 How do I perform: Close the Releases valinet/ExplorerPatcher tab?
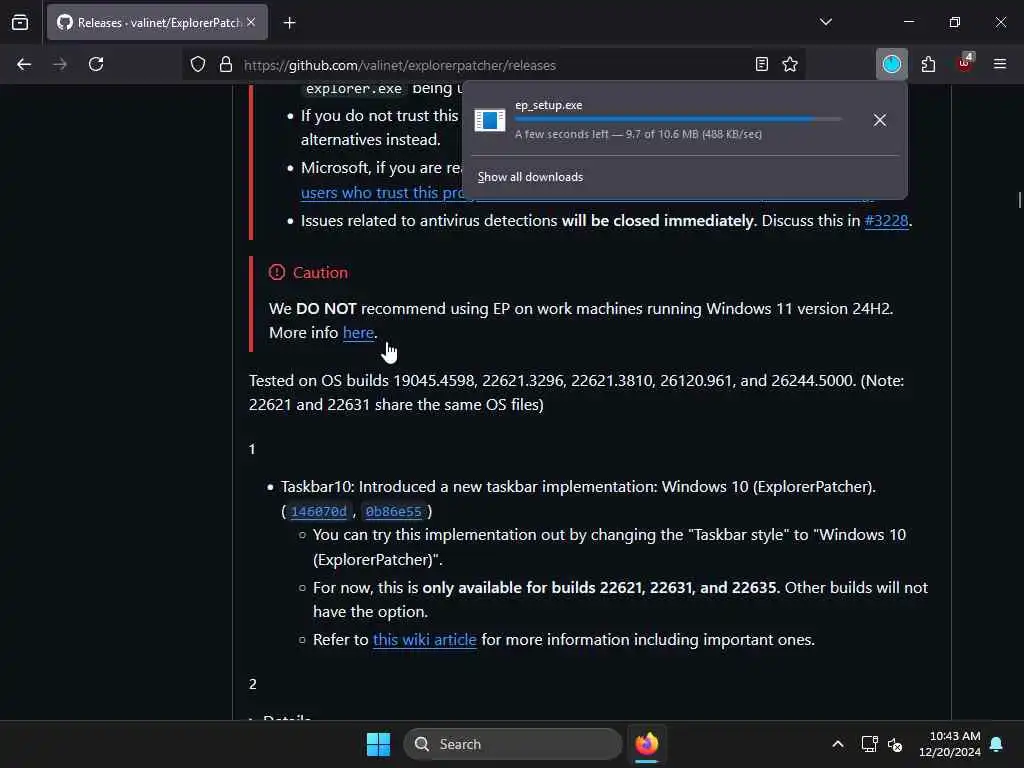pyautogui.click(x=251, y=22)
